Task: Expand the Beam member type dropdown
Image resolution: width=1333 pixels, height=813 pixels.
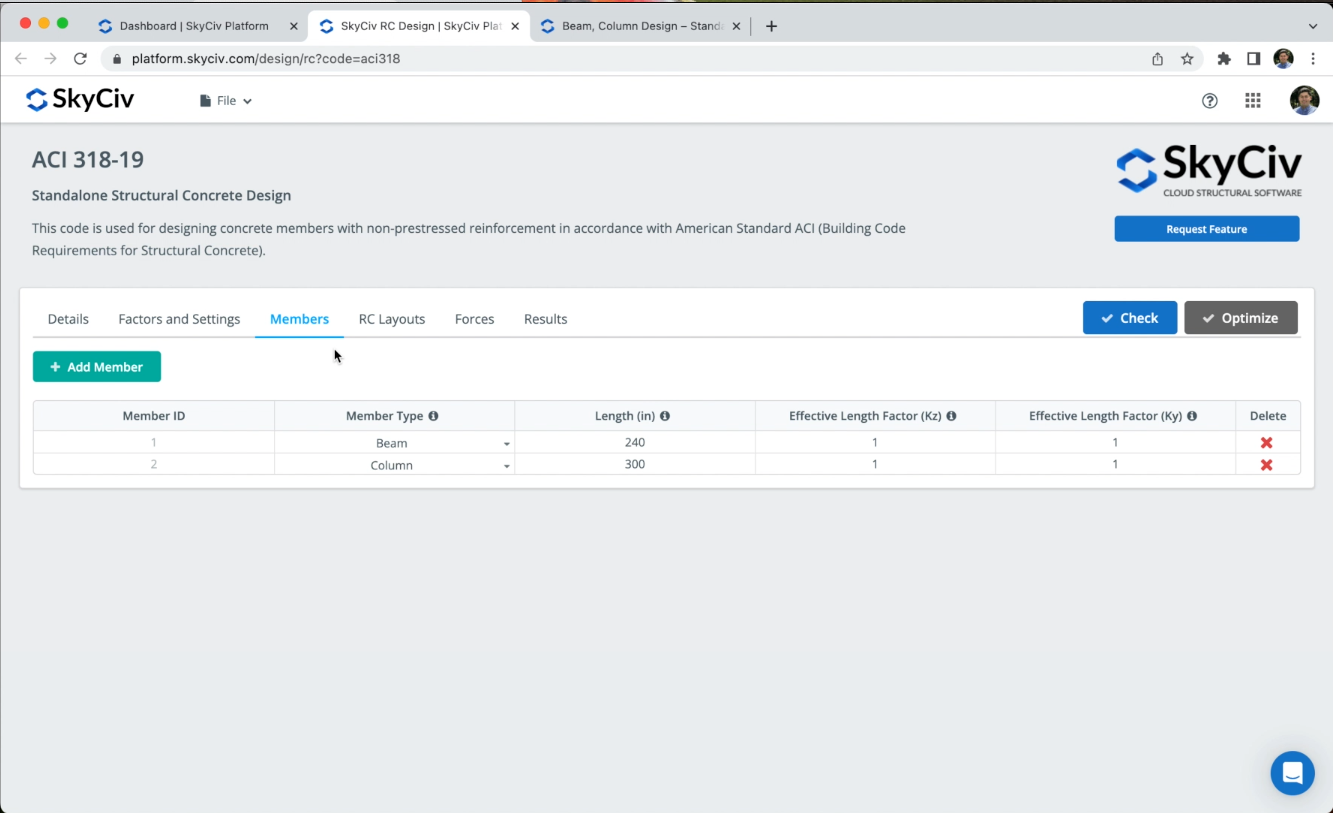Action: coord(506,444)
